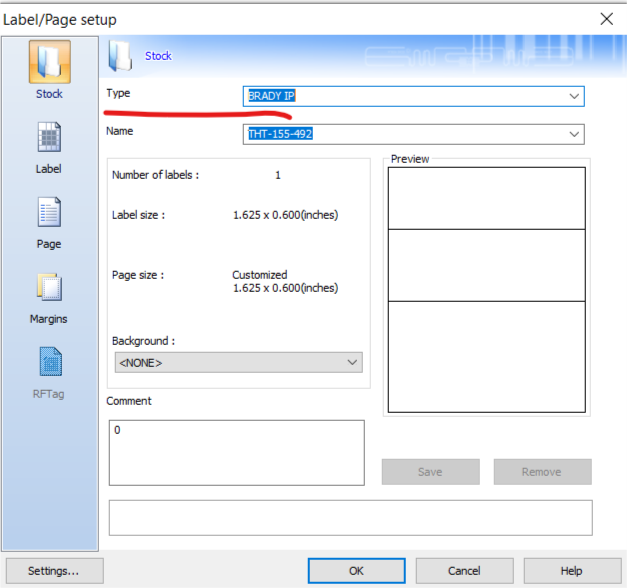The height and width of the screenshot is (588, 627).
Task: Click the Margins text label in sidebar
Action: coord(48,319)
